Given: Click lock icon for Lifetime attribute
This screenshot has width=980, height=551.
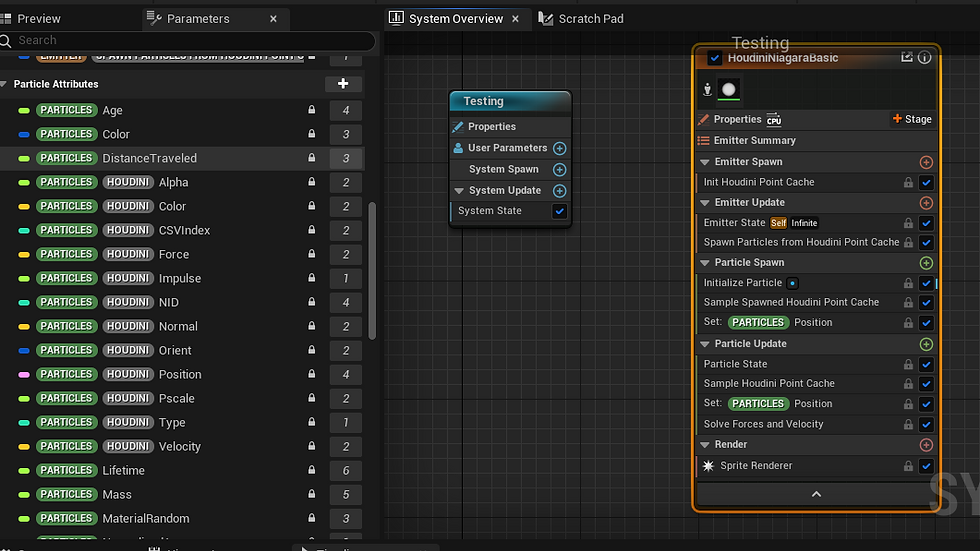Looking at the screenshot, I should pos(311,470).
